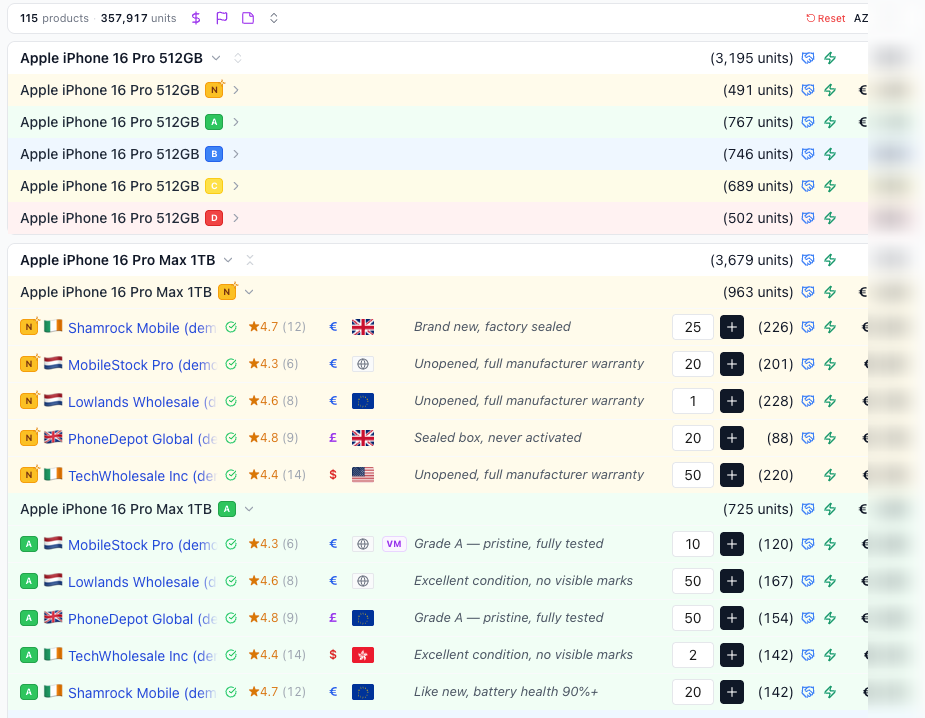Click handshake icon on the 3,195 units header row
The width and height of the screenshot is (925, 718).
click(808, 58)
